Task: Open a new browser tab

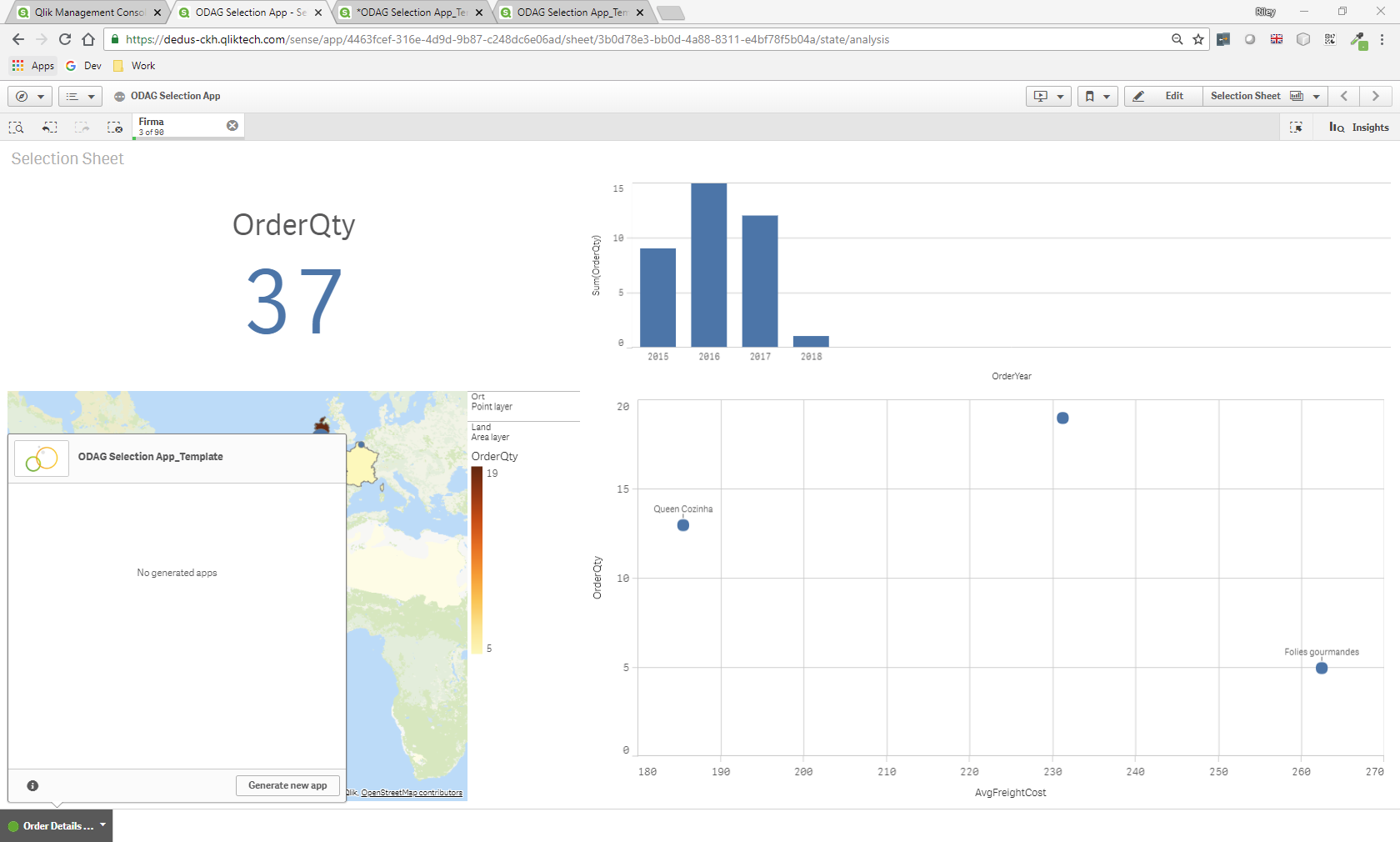Action: [x=670, y=13]
